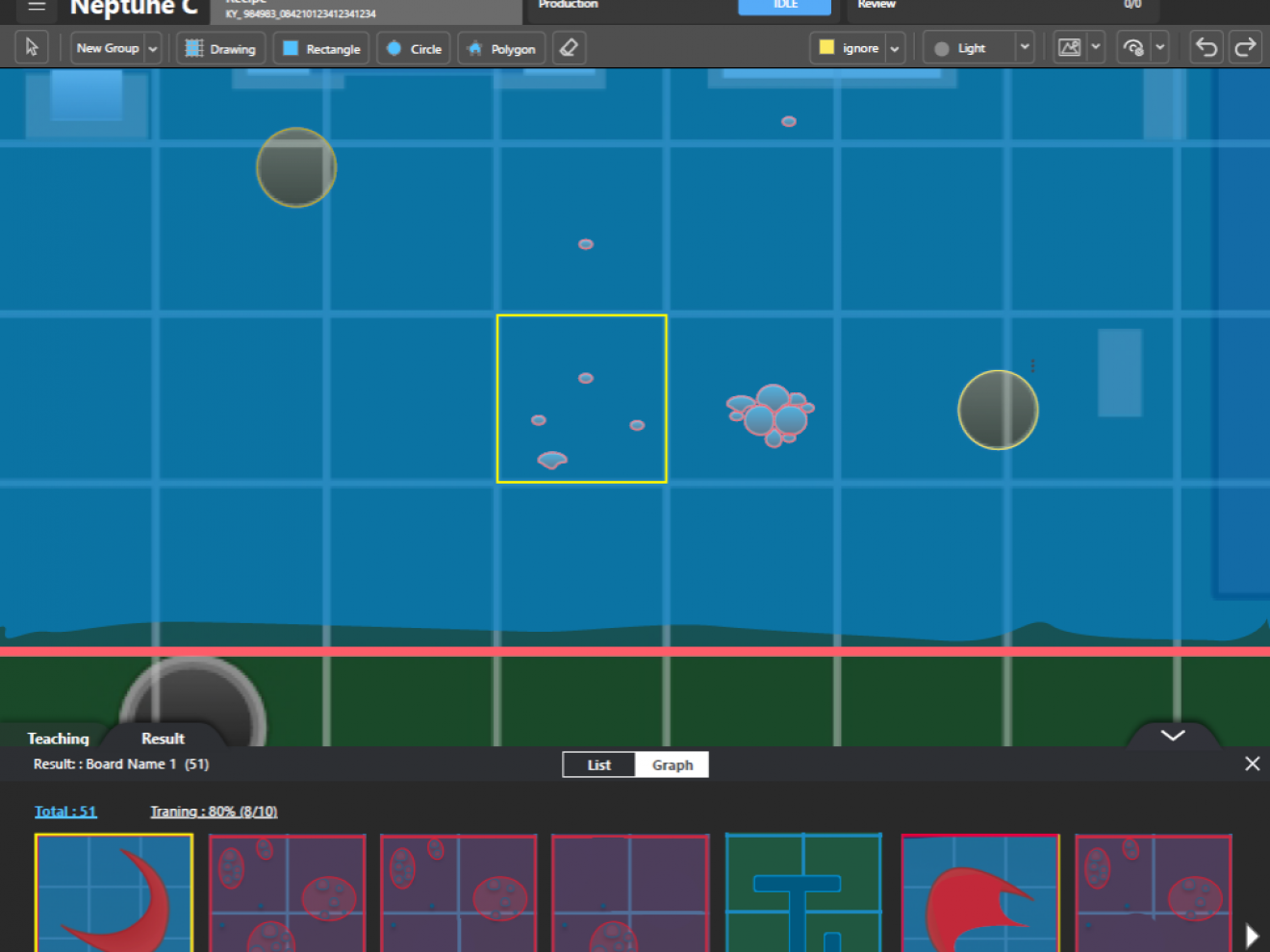Click the image view icon
Viewport: 1270px width, 952px height.
click(1070, 48)
